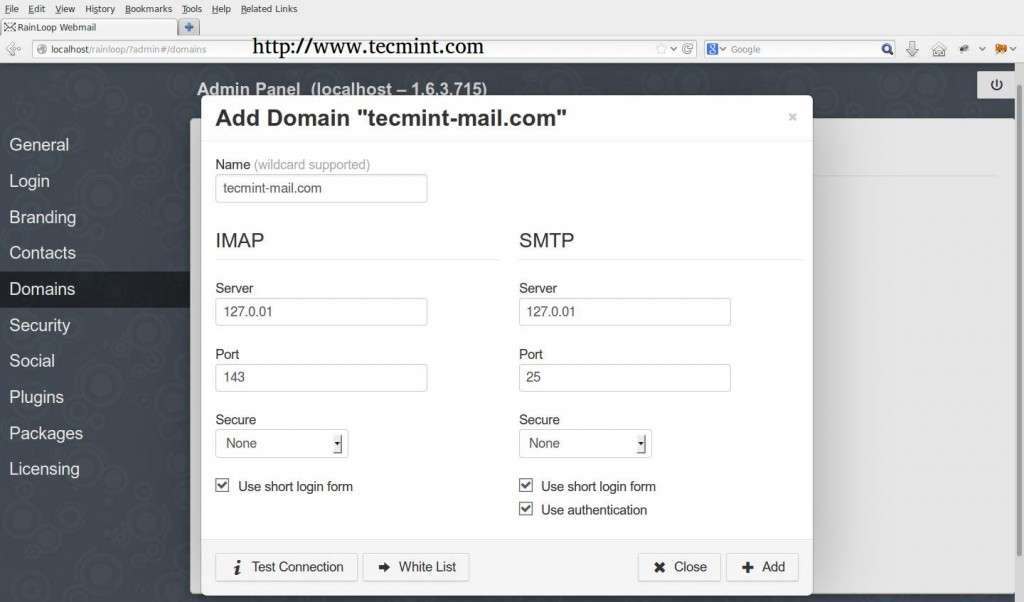This screenshot has height=602, width=1024.
Task: Click the Test Connection button
Action: 286,567
